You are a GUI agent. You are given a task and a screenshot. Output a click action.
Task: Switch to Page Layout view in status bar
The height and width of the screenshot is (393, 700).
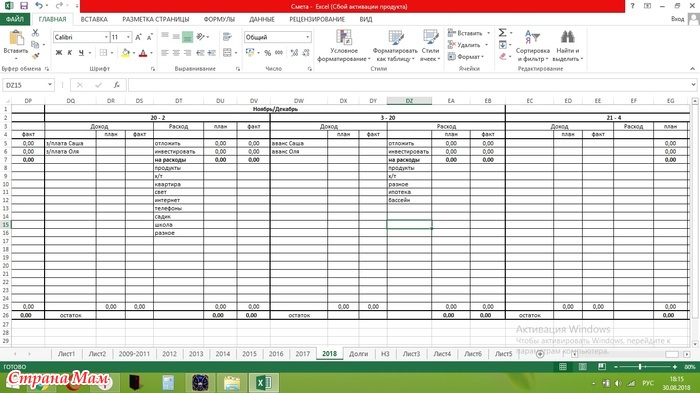coord(583,367)
